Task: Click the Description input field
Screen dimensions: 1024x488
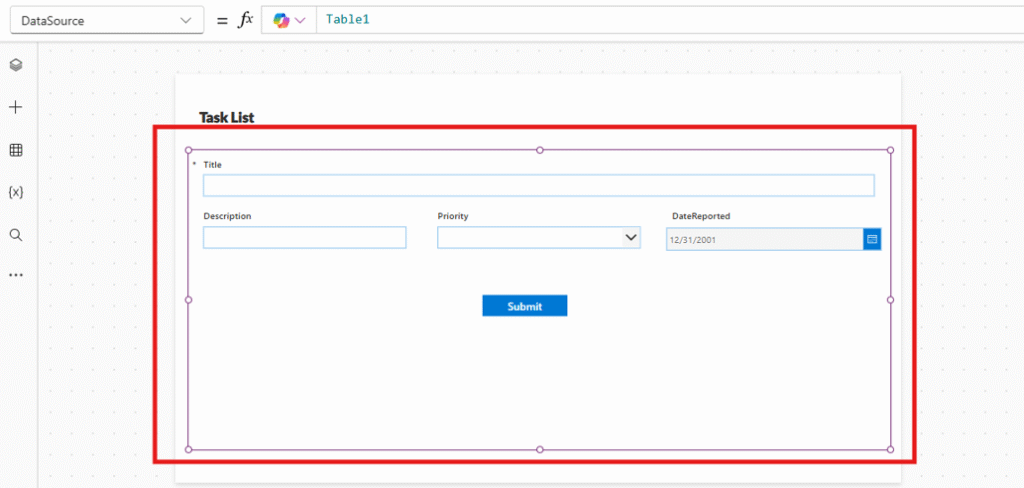Action: pos(304,238)
